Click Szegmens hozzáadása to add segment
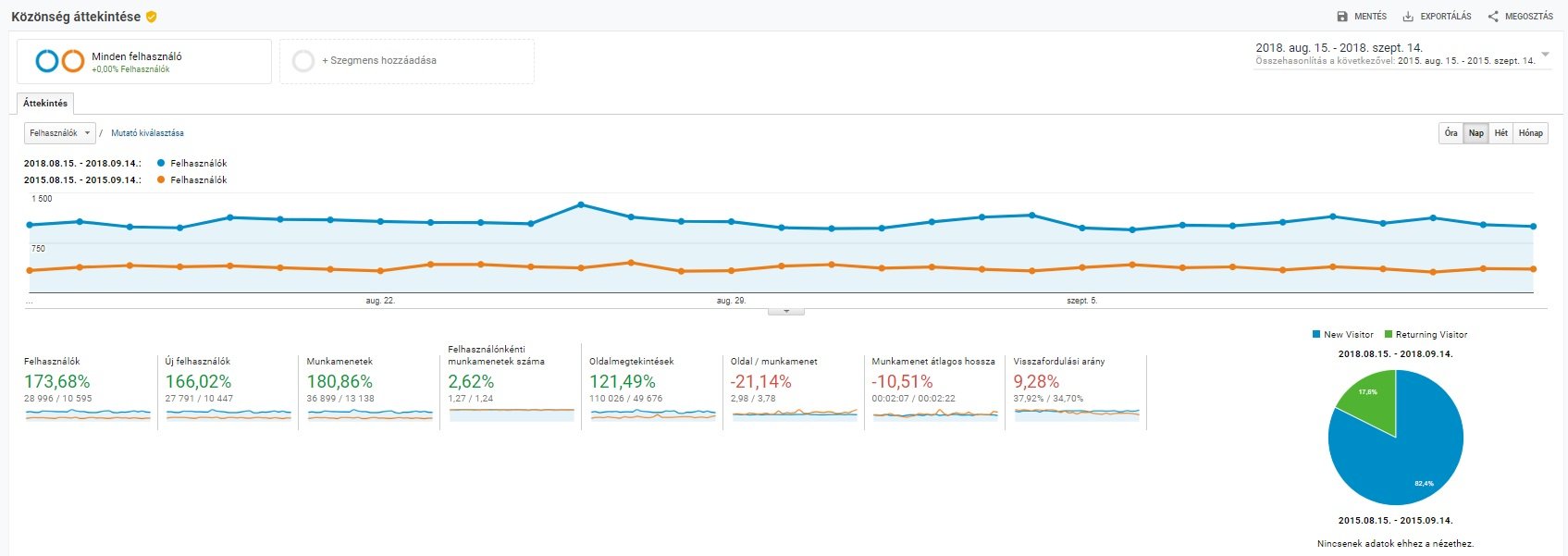Image resolution: width=1568 pixels, height=556 pixels. (379, 61)
